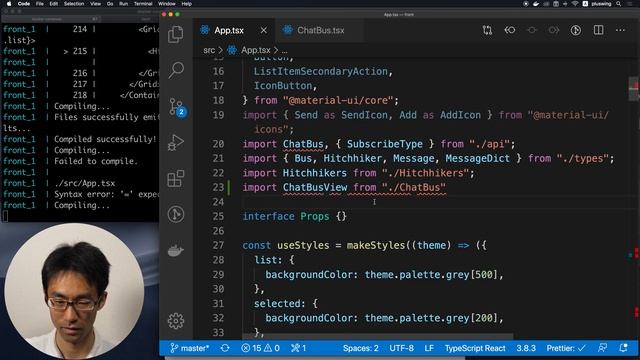Open the File menu
Image resolution: width=640 pixels, height=360 pixels.
click(x=40, y=4)
